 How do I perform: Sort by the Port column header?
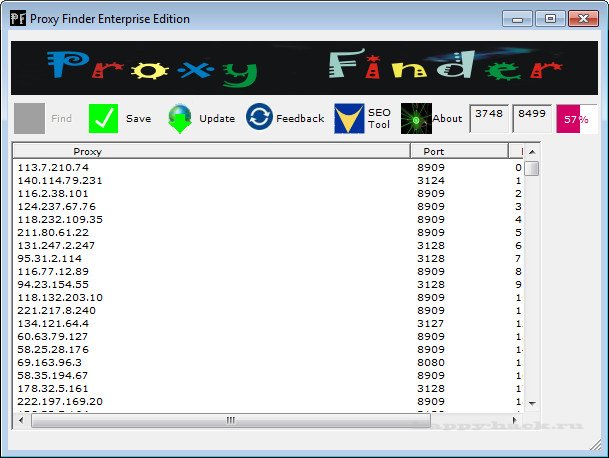click(459, 151)
